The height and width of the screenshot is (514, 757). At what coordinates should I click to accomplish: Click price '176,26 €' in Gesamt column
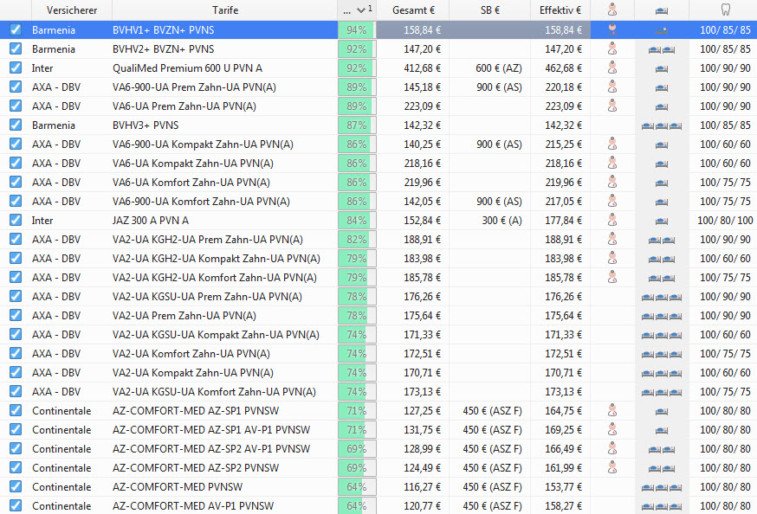[x=422, y=296]
